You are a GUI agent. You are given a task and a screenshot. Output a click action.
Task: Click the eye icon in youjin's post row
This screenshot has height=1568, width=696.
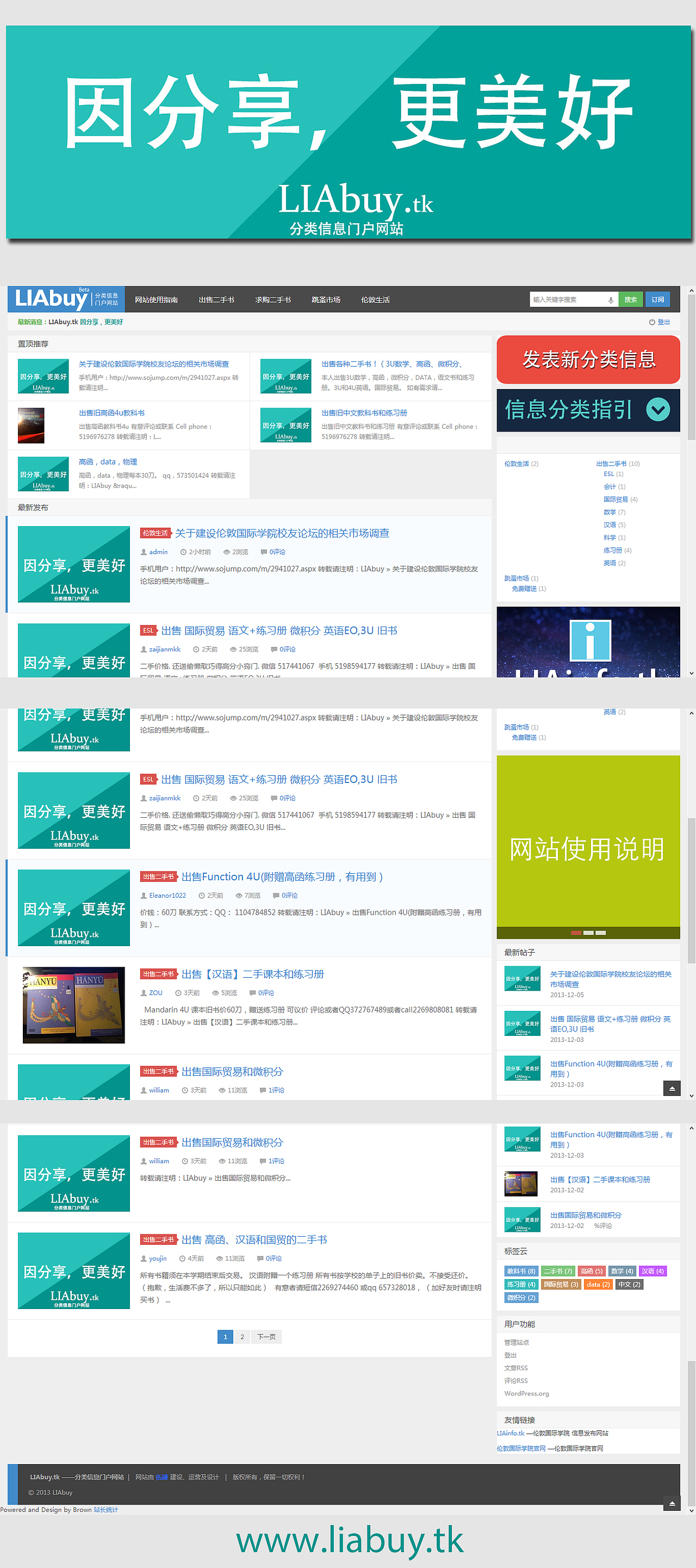(x=219, y=1258)
